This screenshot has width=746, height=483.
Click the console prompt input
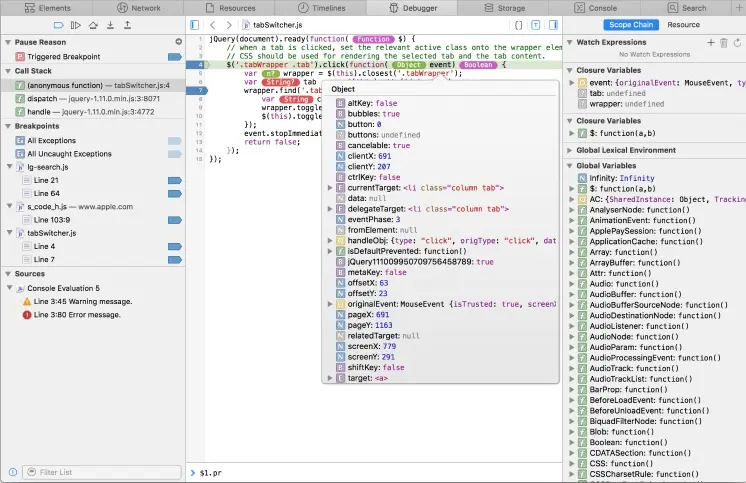376,473
